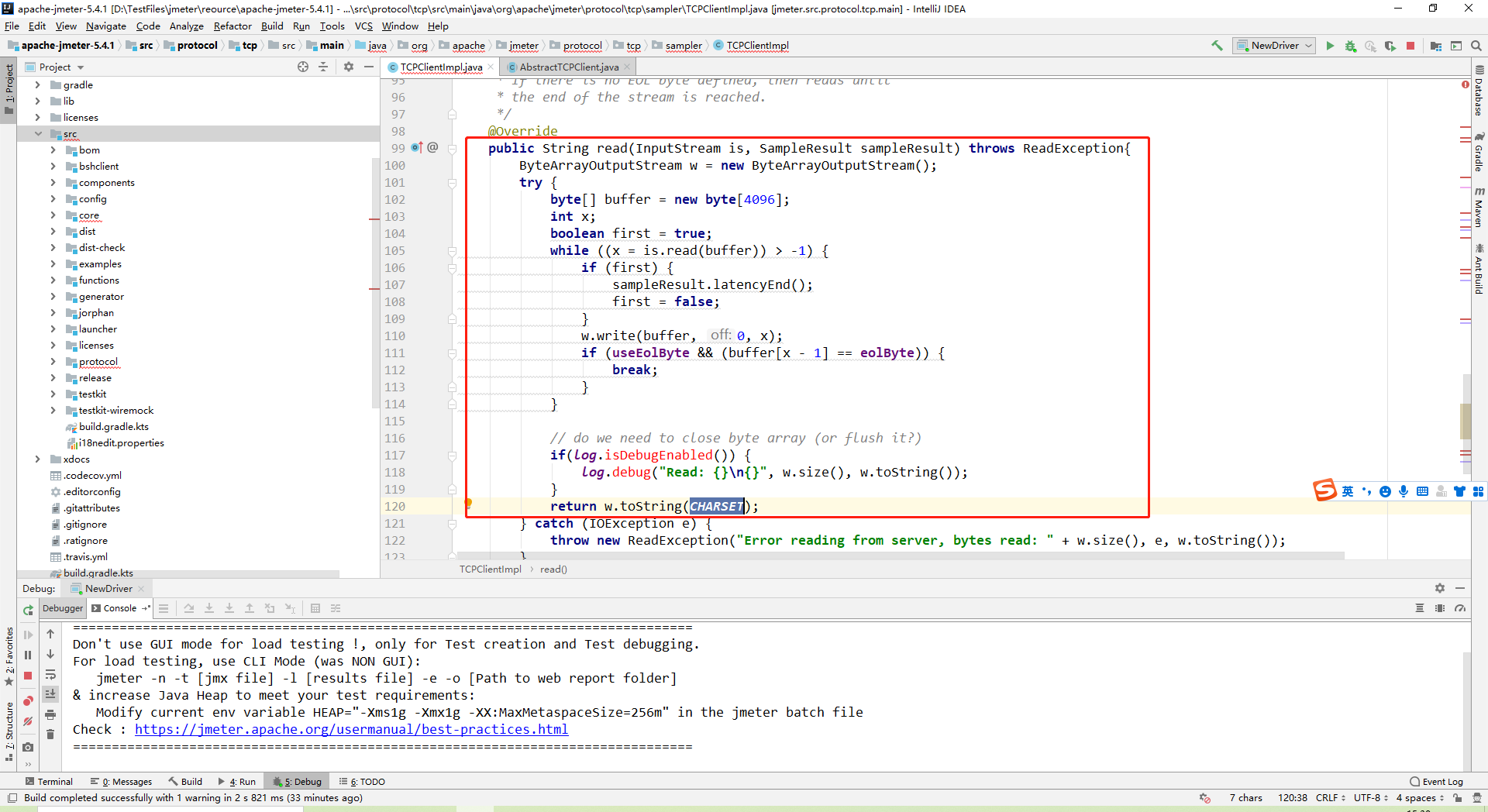The height and width of the screenshot is (812, 1488).
Task: Open Project panel gear settings
Action: click(349, 67)
